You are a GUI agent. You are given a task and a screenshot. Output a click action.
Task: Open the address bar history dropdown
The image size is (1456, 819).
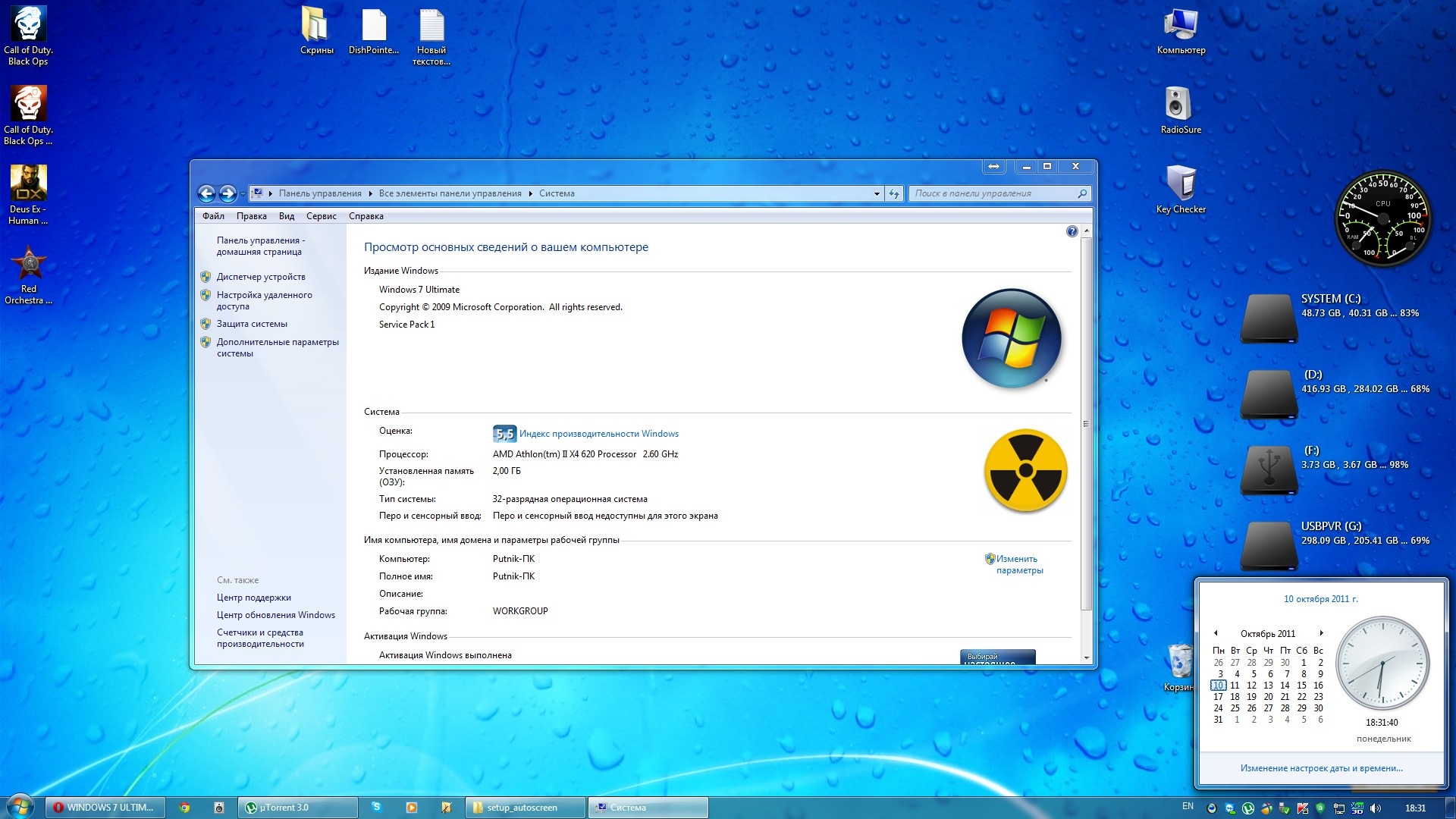tap(877, 193)
